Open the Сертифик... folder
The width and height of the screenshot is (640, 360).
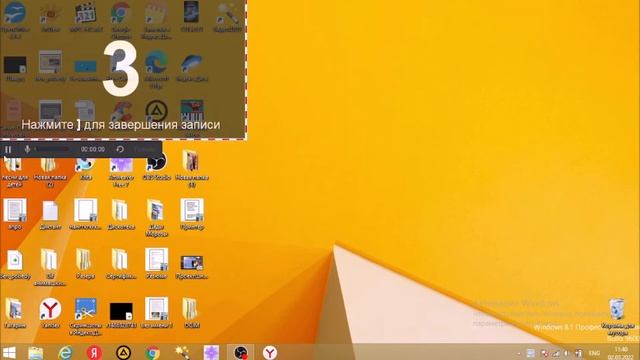click(120, 264)
